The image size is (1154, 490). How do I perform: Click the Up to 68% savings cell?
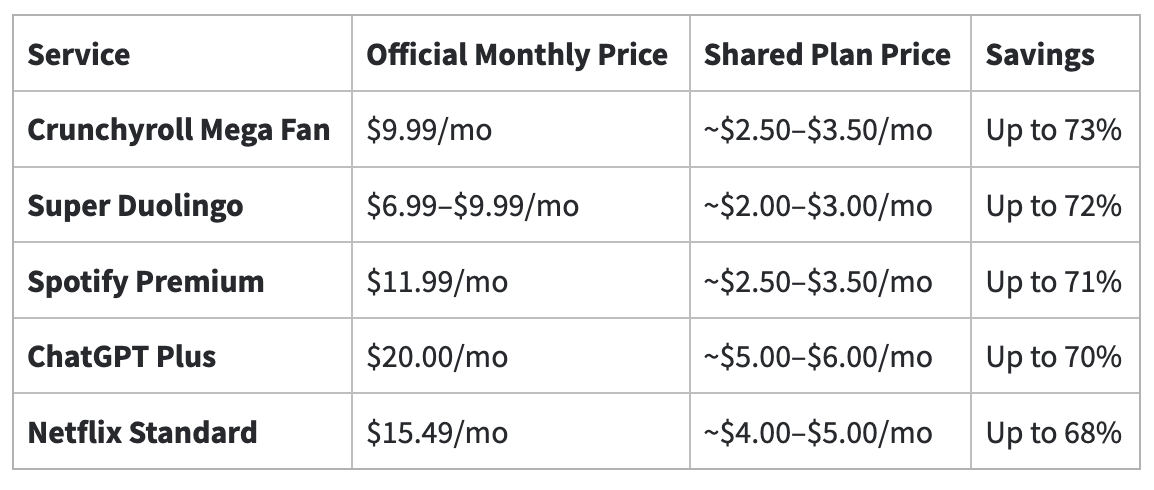coord(1054,432)
